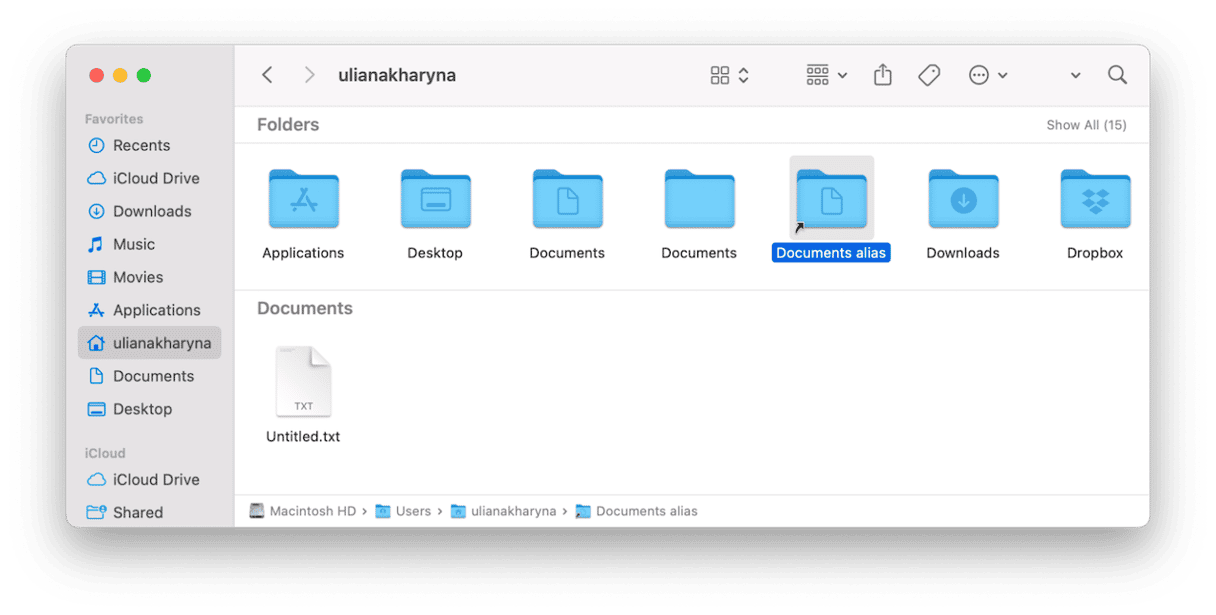
Task: Click the Dropbox folder label
Action: coord(1095,253)
